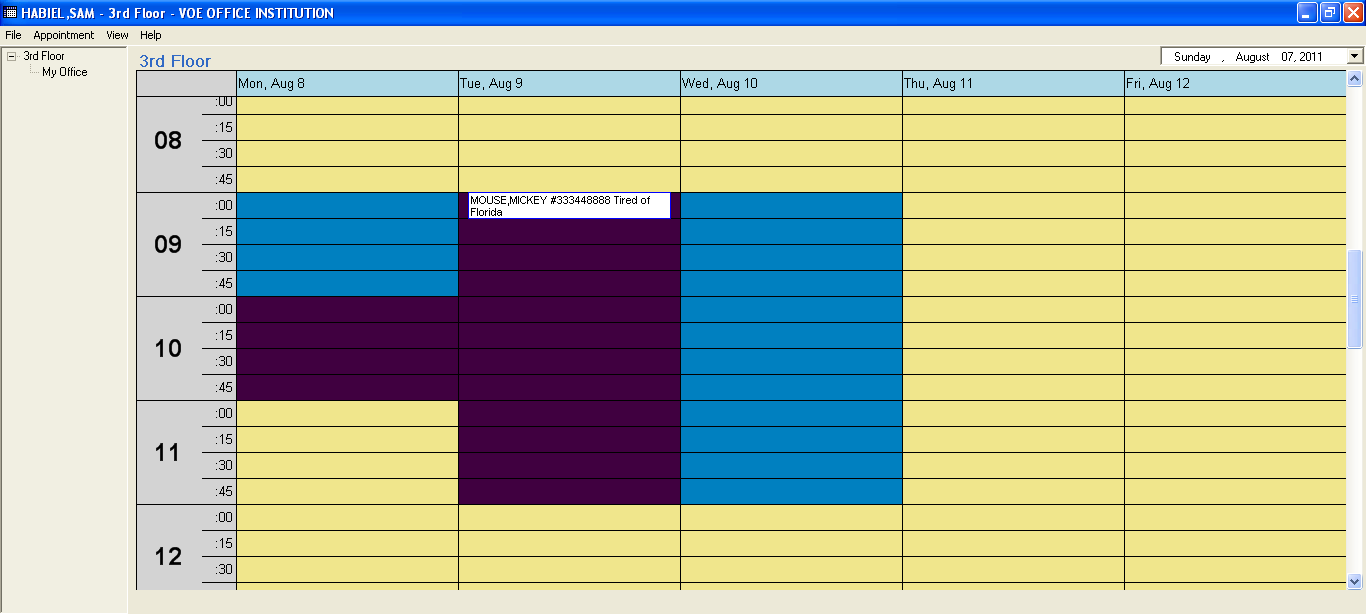Click the year 2011 in the date field
This screenshot has width=1366, height=614.
point(1310,57)
